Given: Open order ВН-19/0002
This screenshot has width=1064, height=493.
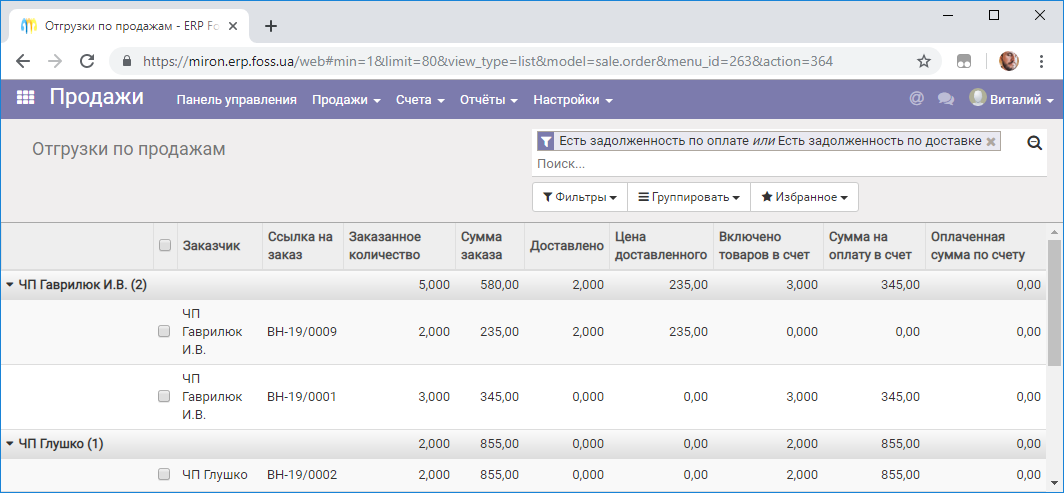Looking at the screenshot, I should [x=302, y=475].
